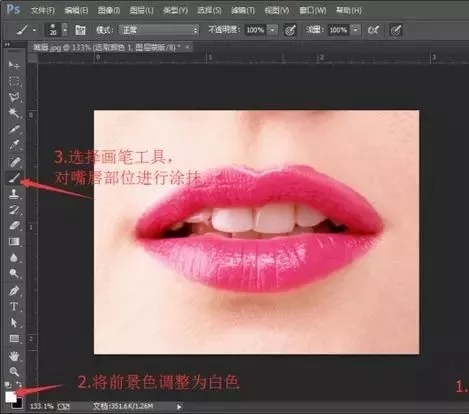Open the 编辑(E) menu
Viewport: 469px width, 414px height.
pyautogui.click(x=76, y=11)
